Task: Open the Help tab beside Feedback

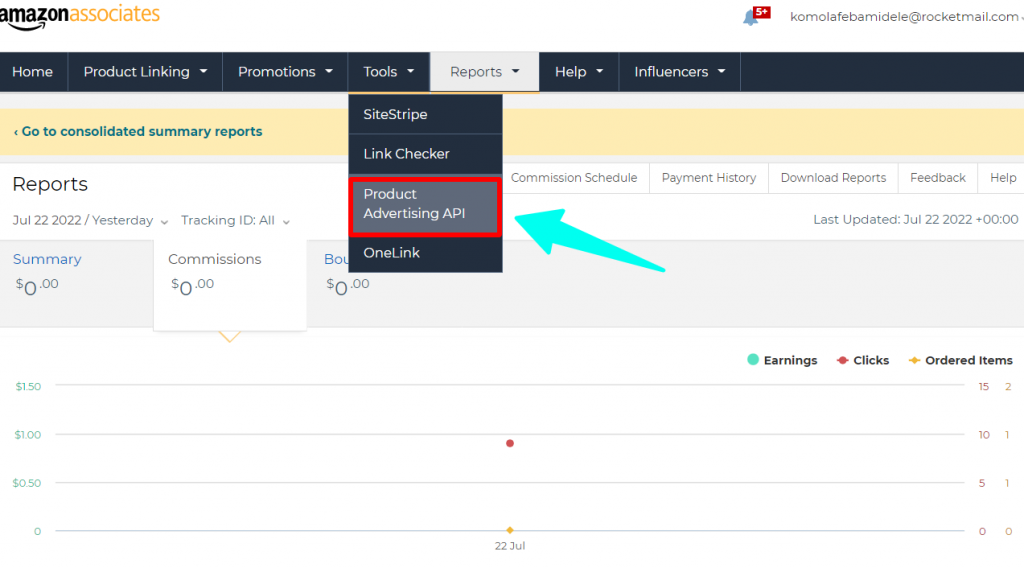Action: (1002, 178)
